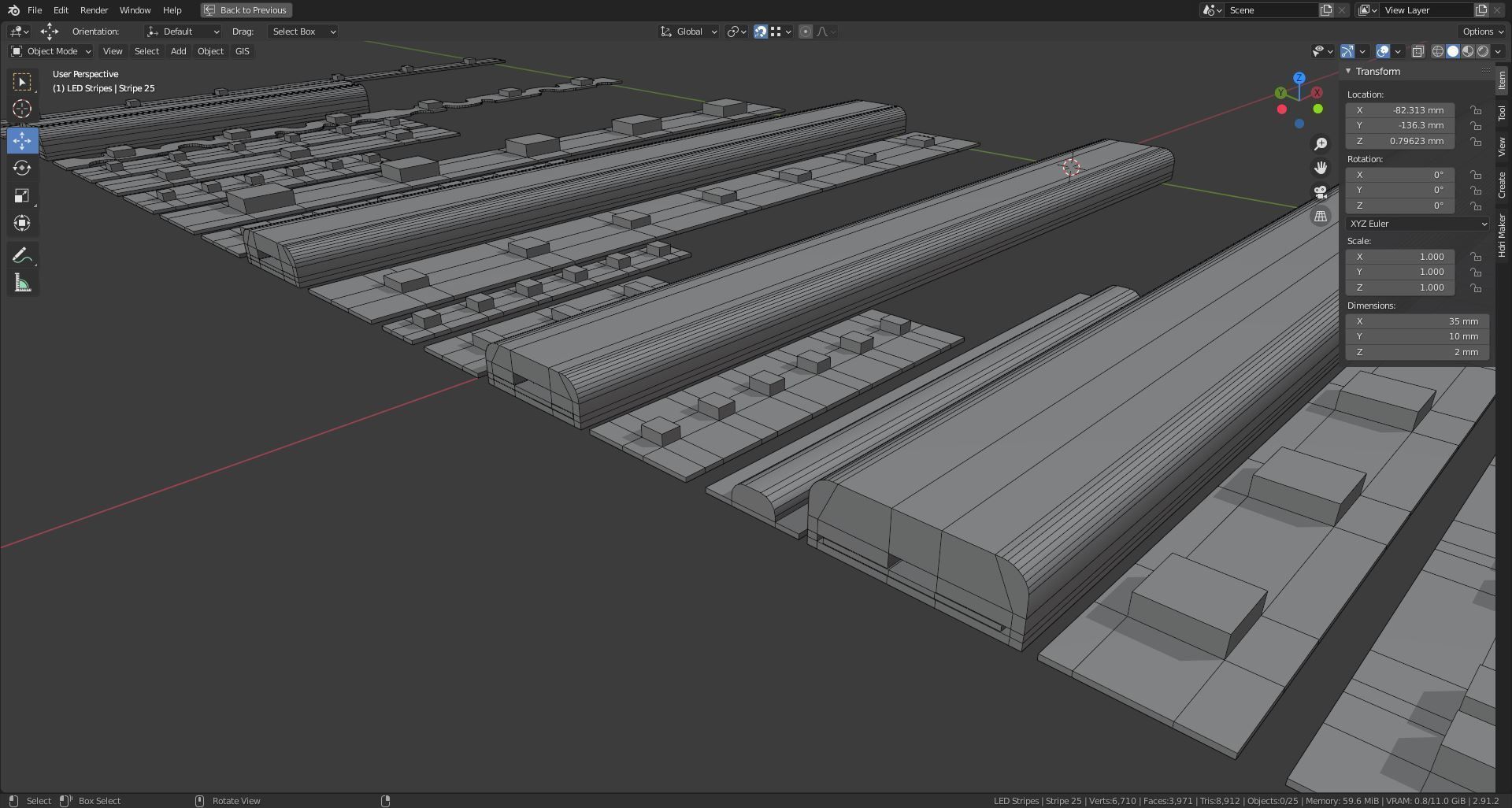This screenshot has width=1512, height=808.
Task: Open the Orientation Default dropdown
Action: click(x=183, y=32)
